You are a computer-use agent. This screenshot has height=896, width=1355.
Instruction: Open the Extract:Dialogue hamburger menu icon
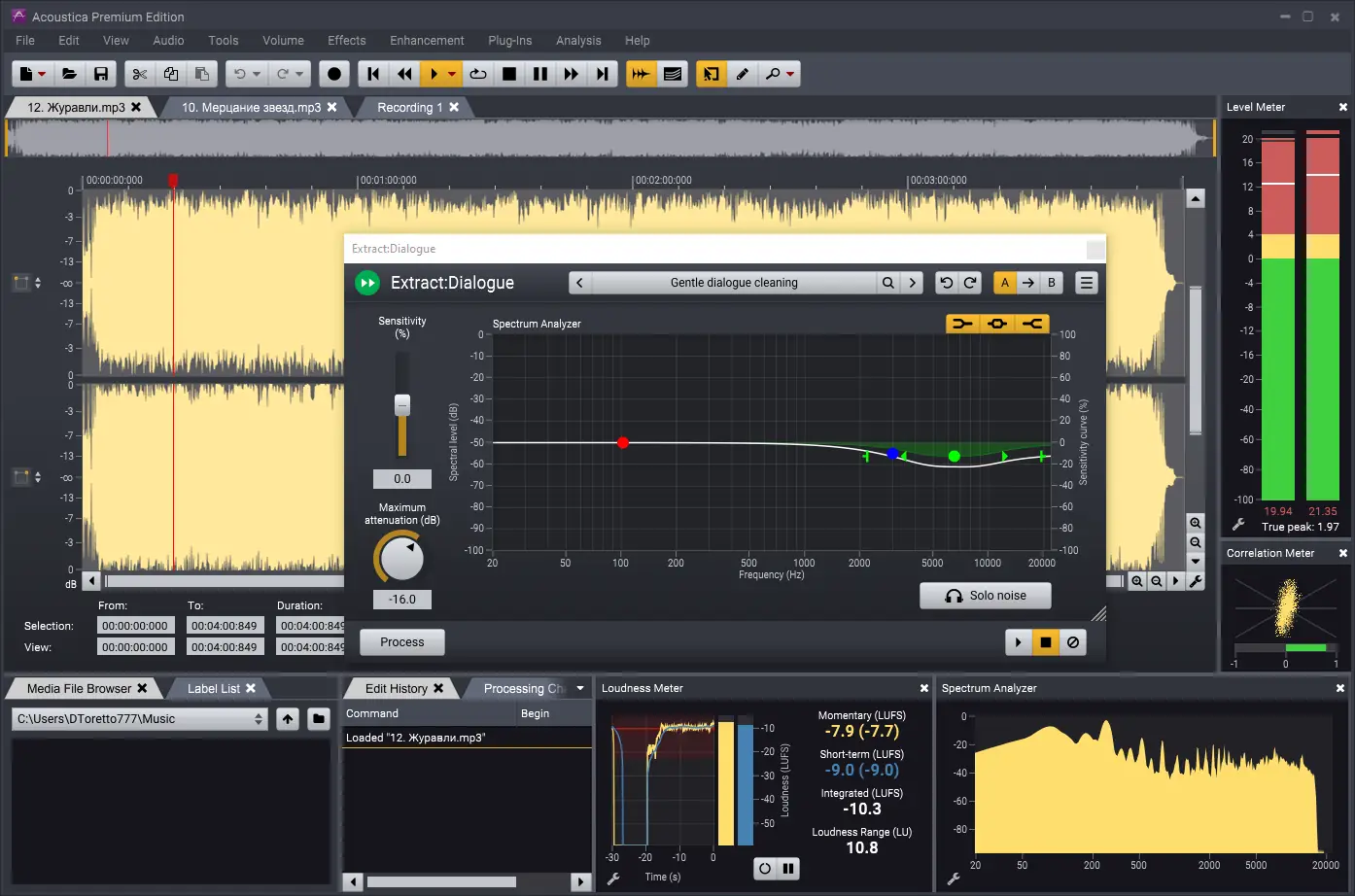1086,282
